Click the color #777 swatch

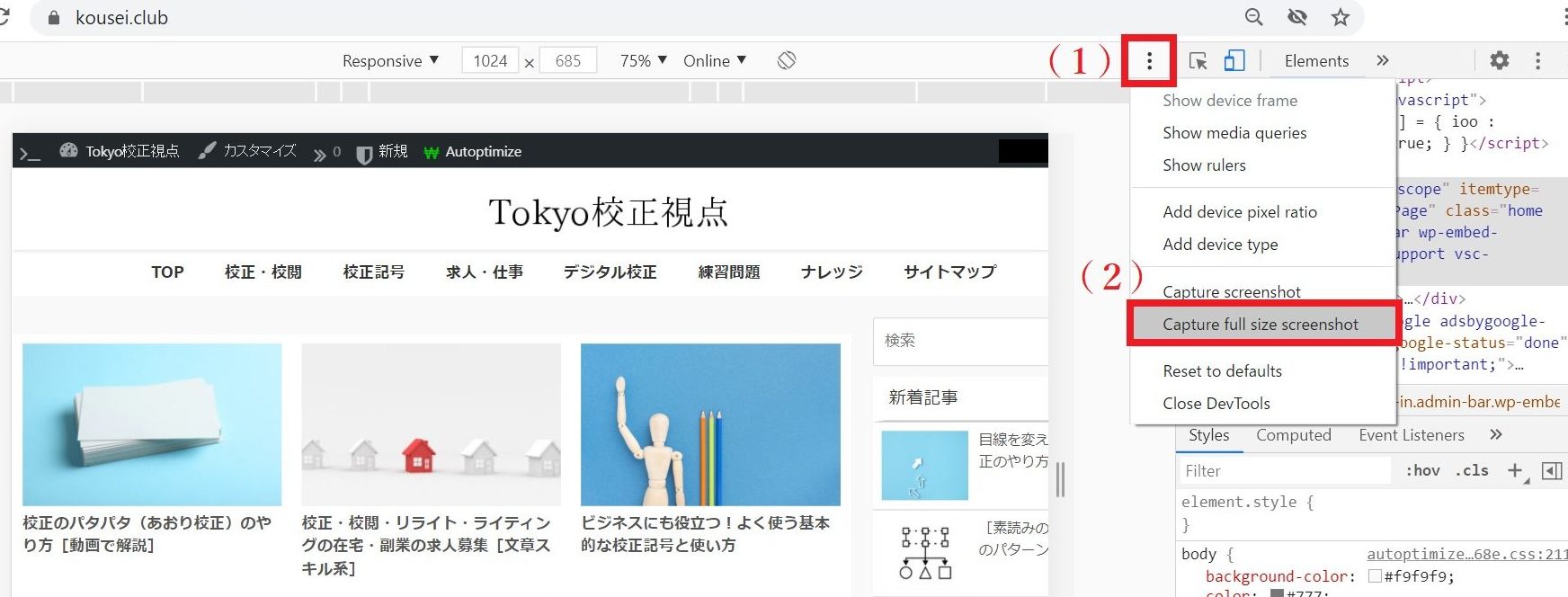pyautogui.click(x=1277, y=593)
